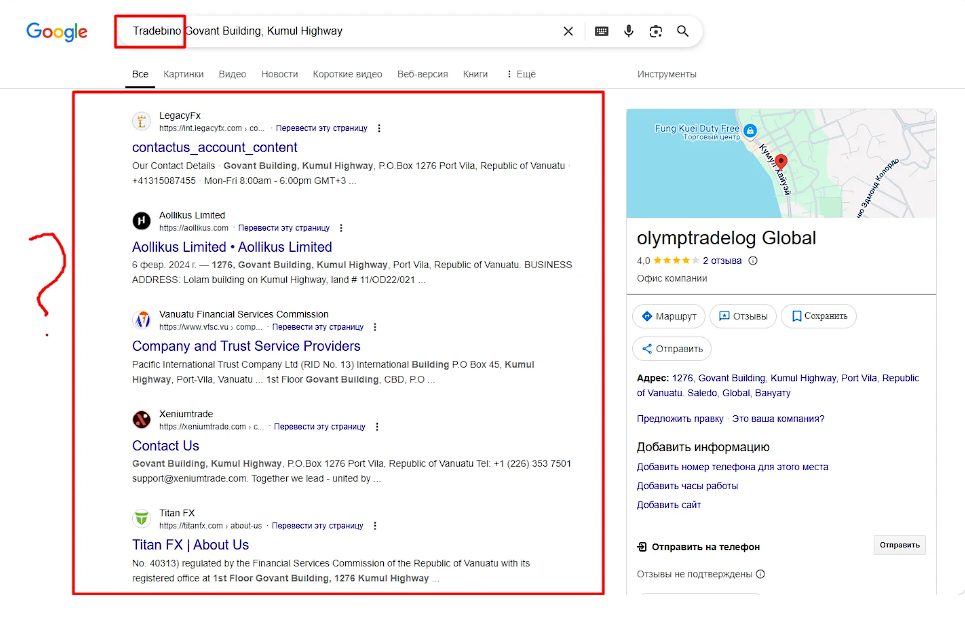Open search by image camera icon

[655, 31]
